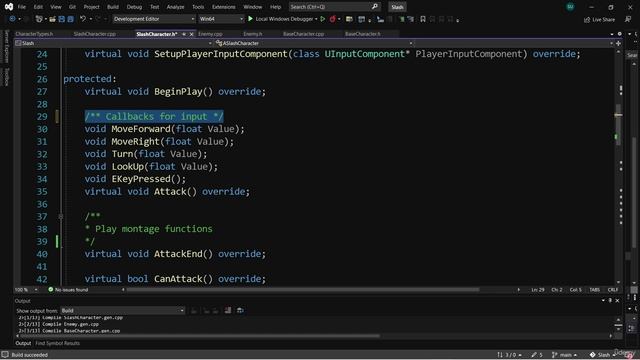
Task: Click the Open File toolbar icon
Action: coord(52,19)
